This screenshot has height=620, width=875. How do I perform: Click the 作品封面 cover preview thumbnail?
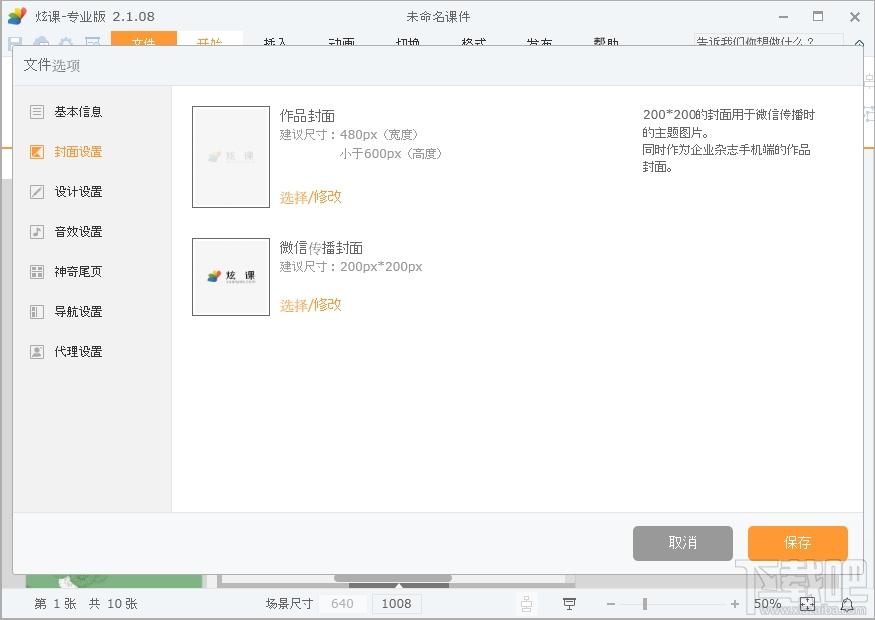[231, 157]
